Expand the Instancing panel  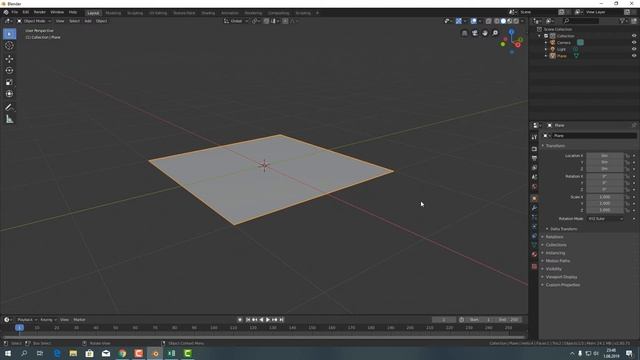[555, 253]
